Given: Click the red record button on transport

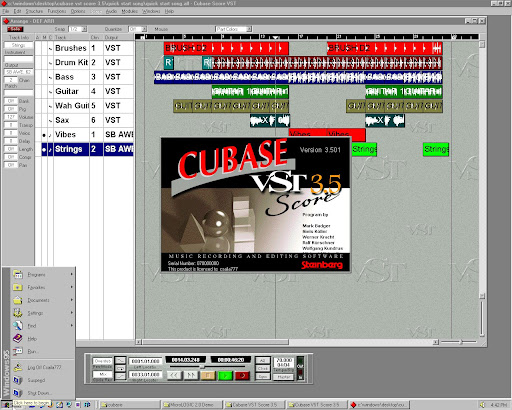Looking at the screenshot, I should point(242,375).
